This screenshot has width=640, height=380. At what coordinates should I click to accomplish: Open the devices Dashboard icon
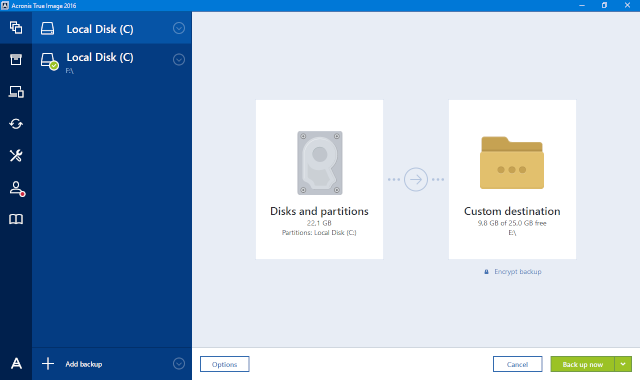[x=16, y=92]
